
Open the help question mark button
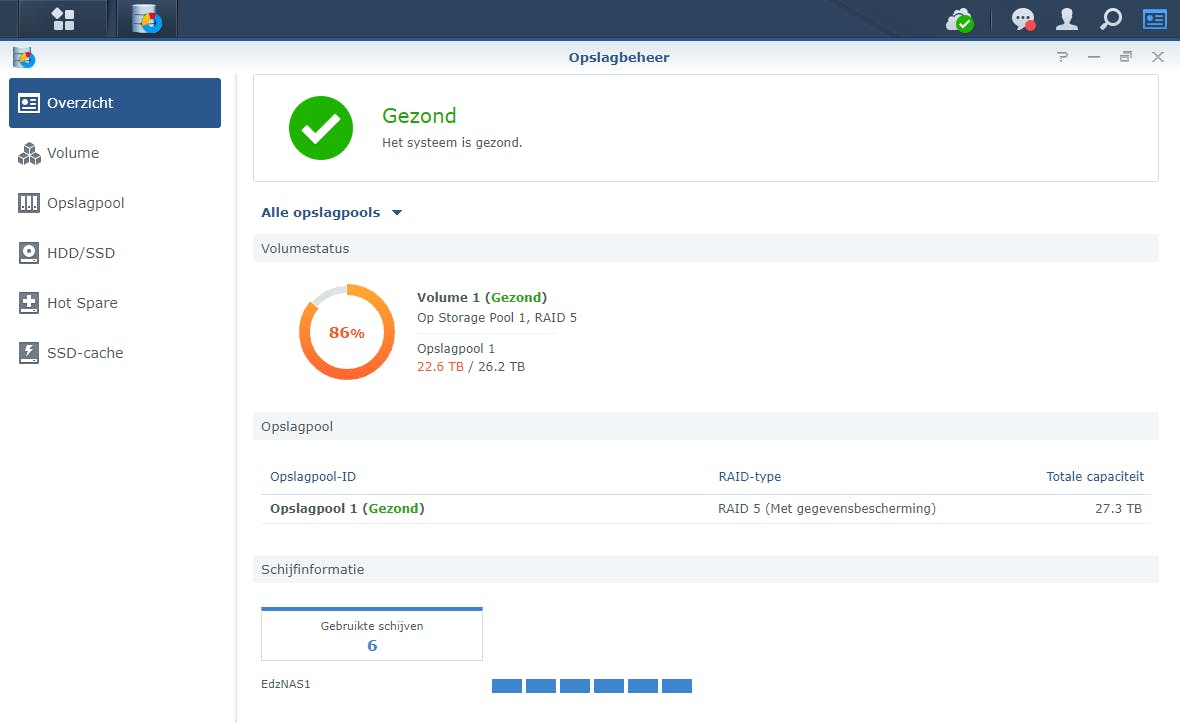pyautogui.click(x=1062, y=57)
